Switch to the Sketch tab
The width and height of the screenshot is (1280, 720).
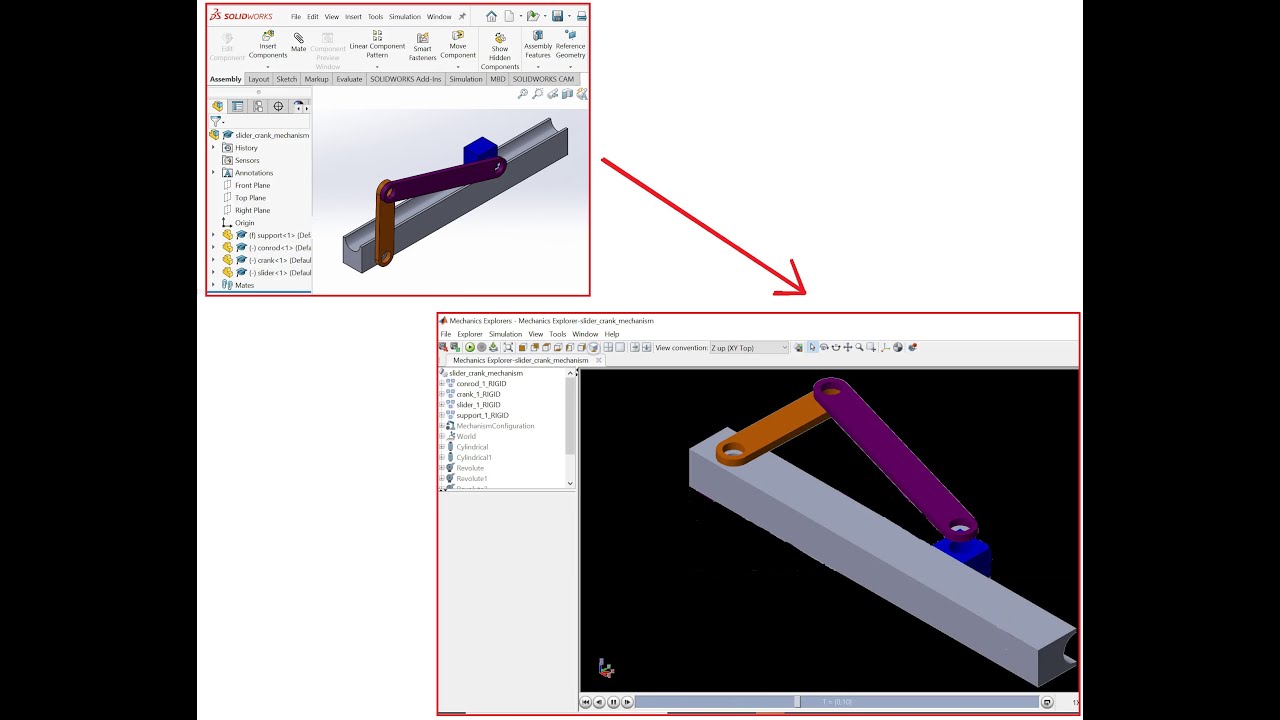click(x=287, y=79)
